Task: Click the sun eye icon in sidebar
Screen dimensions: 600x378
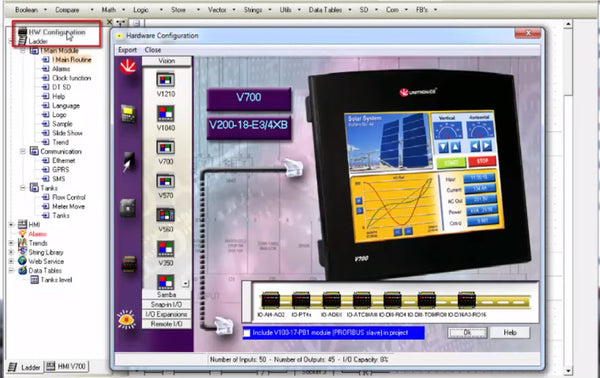Action: coord(126,319)
